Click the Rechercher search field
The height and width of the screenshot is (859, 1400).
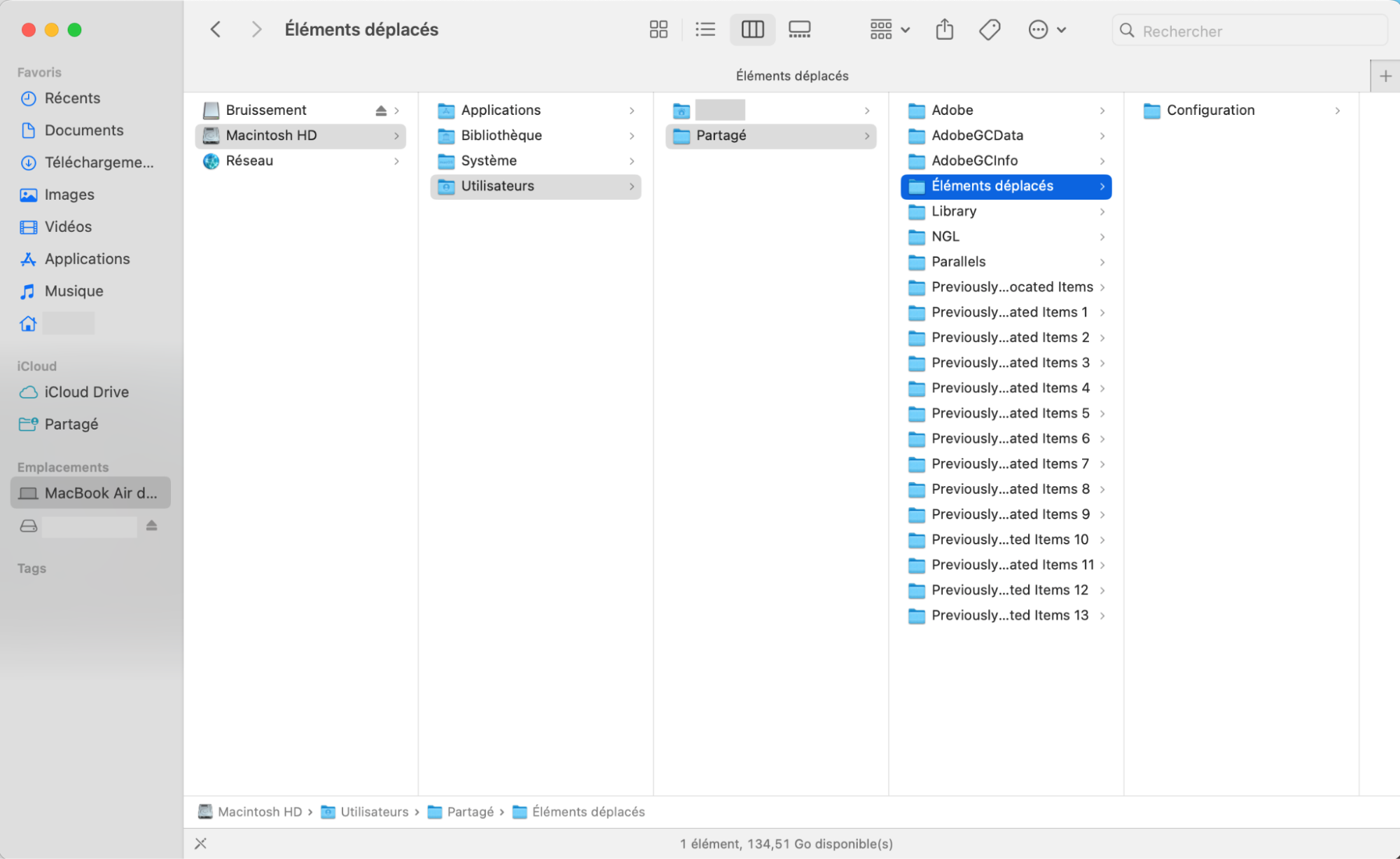tap(1249, 31)
